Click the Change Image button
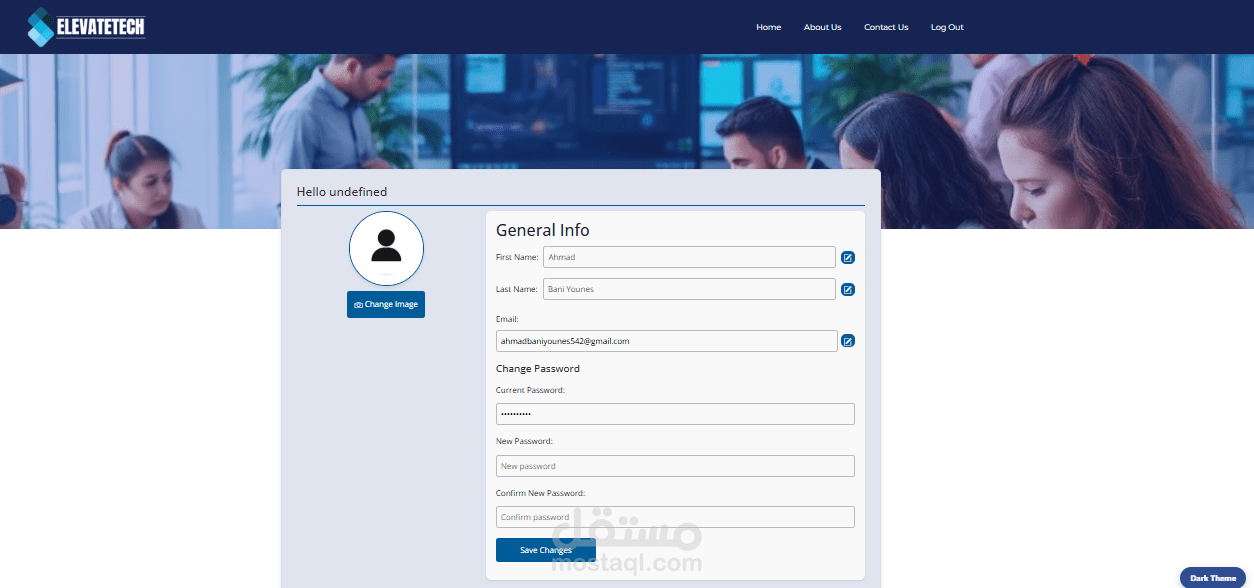1254x588 pixels. click(386, 304)
